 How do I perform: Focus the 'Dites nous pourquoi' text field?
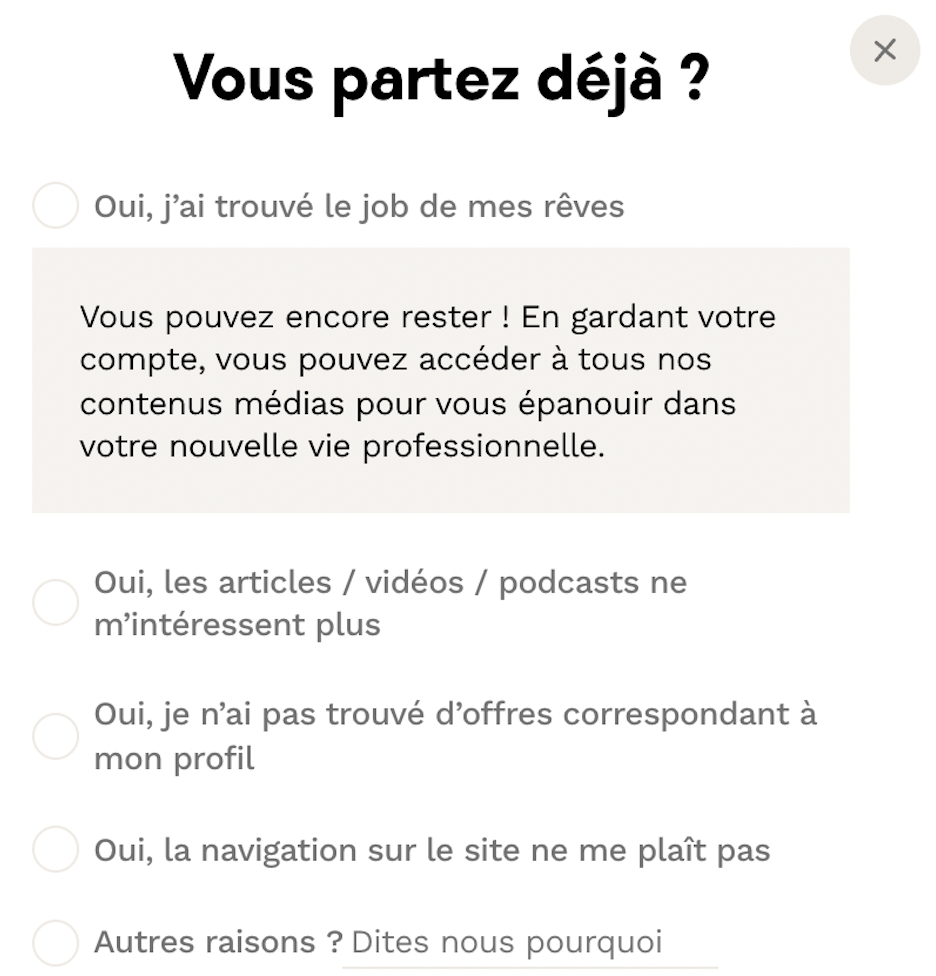pos(530,943)
